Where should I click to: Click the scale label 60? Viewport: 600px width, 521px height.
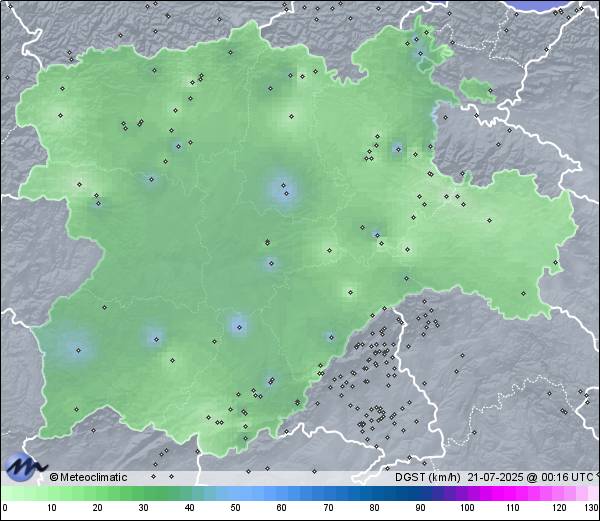(x=282, y=508)
